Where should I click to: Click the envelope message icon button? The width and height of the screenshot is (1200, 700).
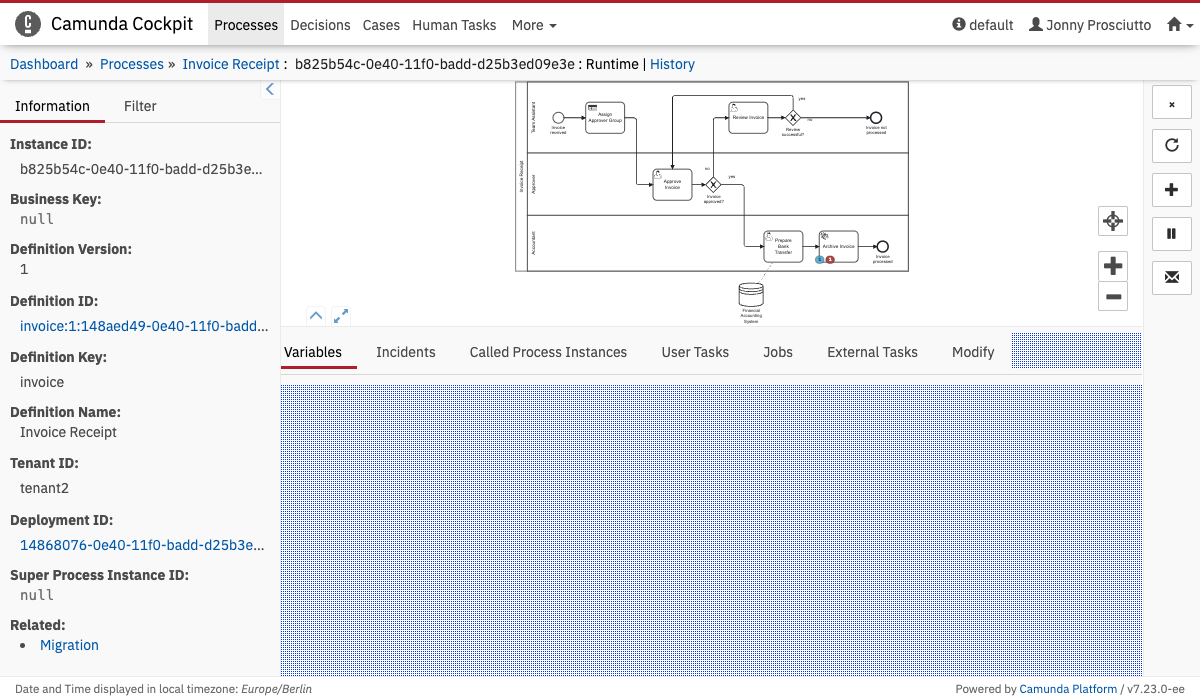(1171, 277)
